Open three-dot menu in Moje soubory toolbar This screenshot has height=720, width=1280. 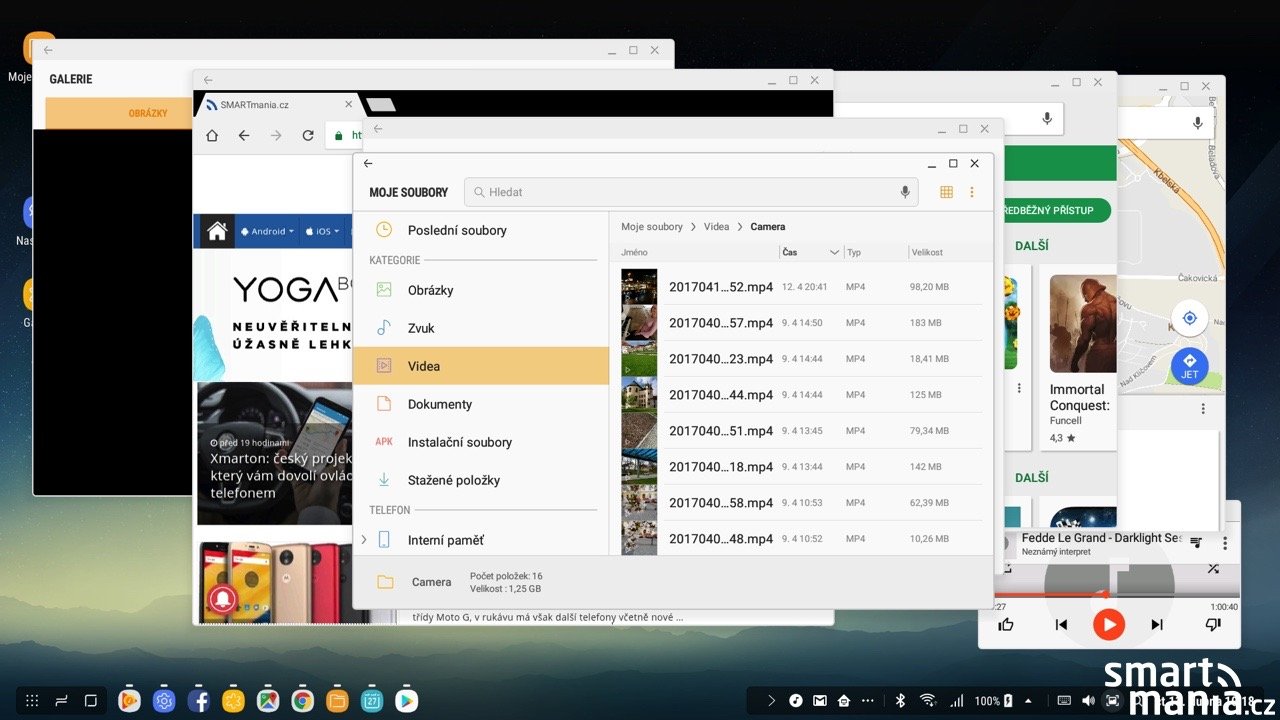[x=971, y=192]
